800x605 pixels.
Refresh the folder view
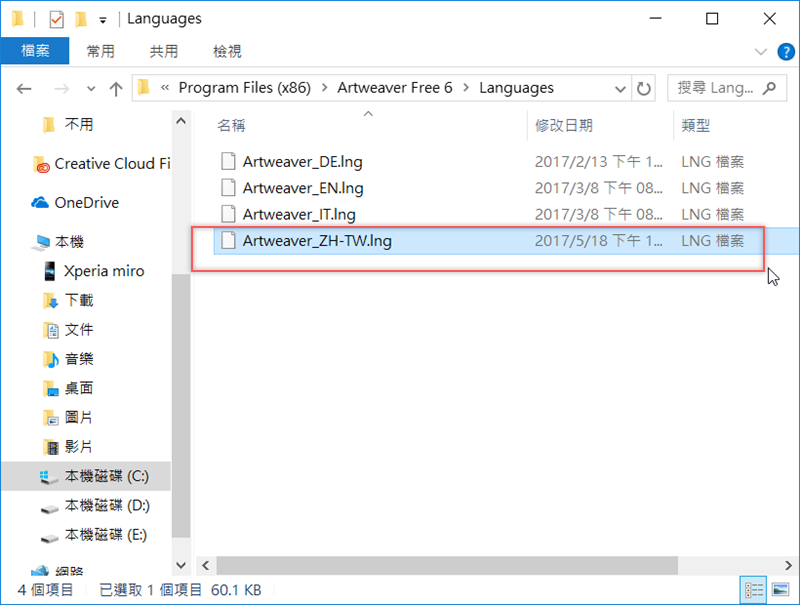pyautogui.click(x=643, y=89)
